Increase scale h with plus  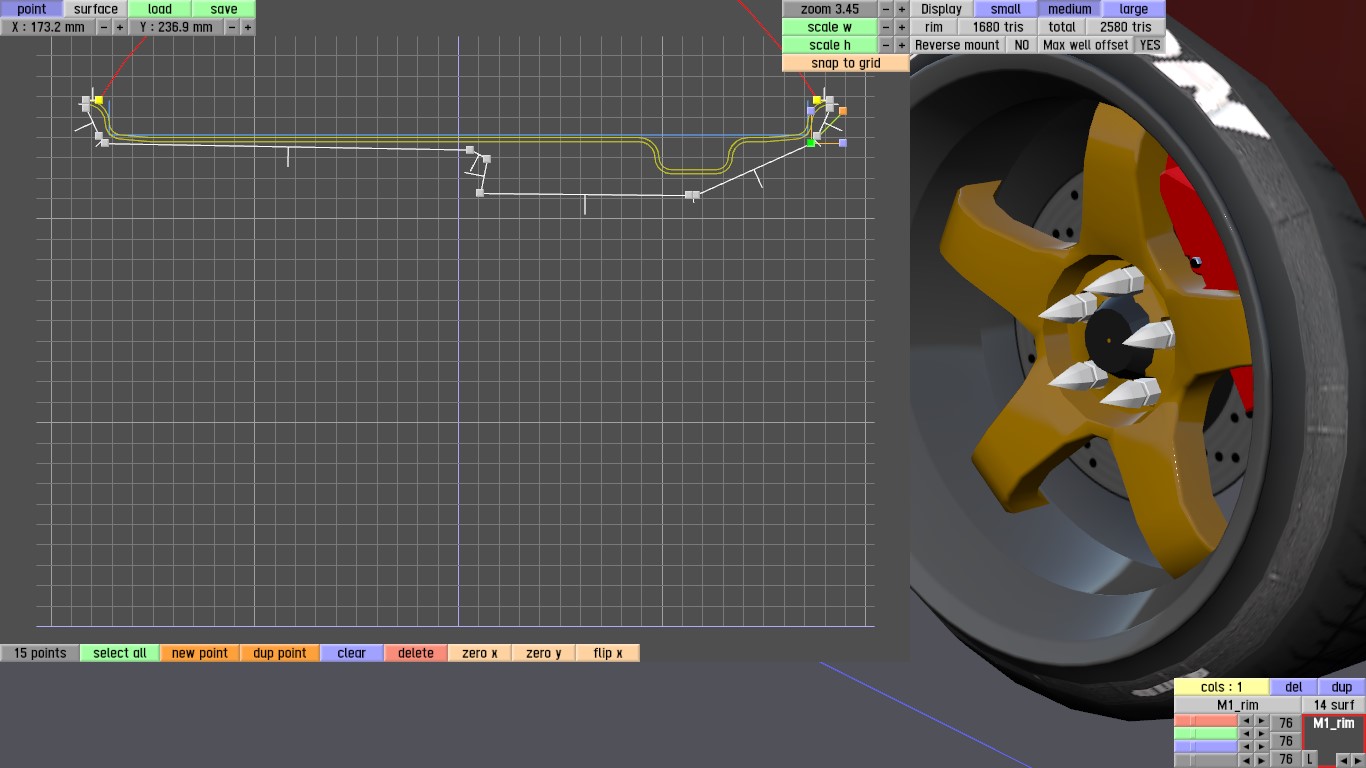(902, 45)
